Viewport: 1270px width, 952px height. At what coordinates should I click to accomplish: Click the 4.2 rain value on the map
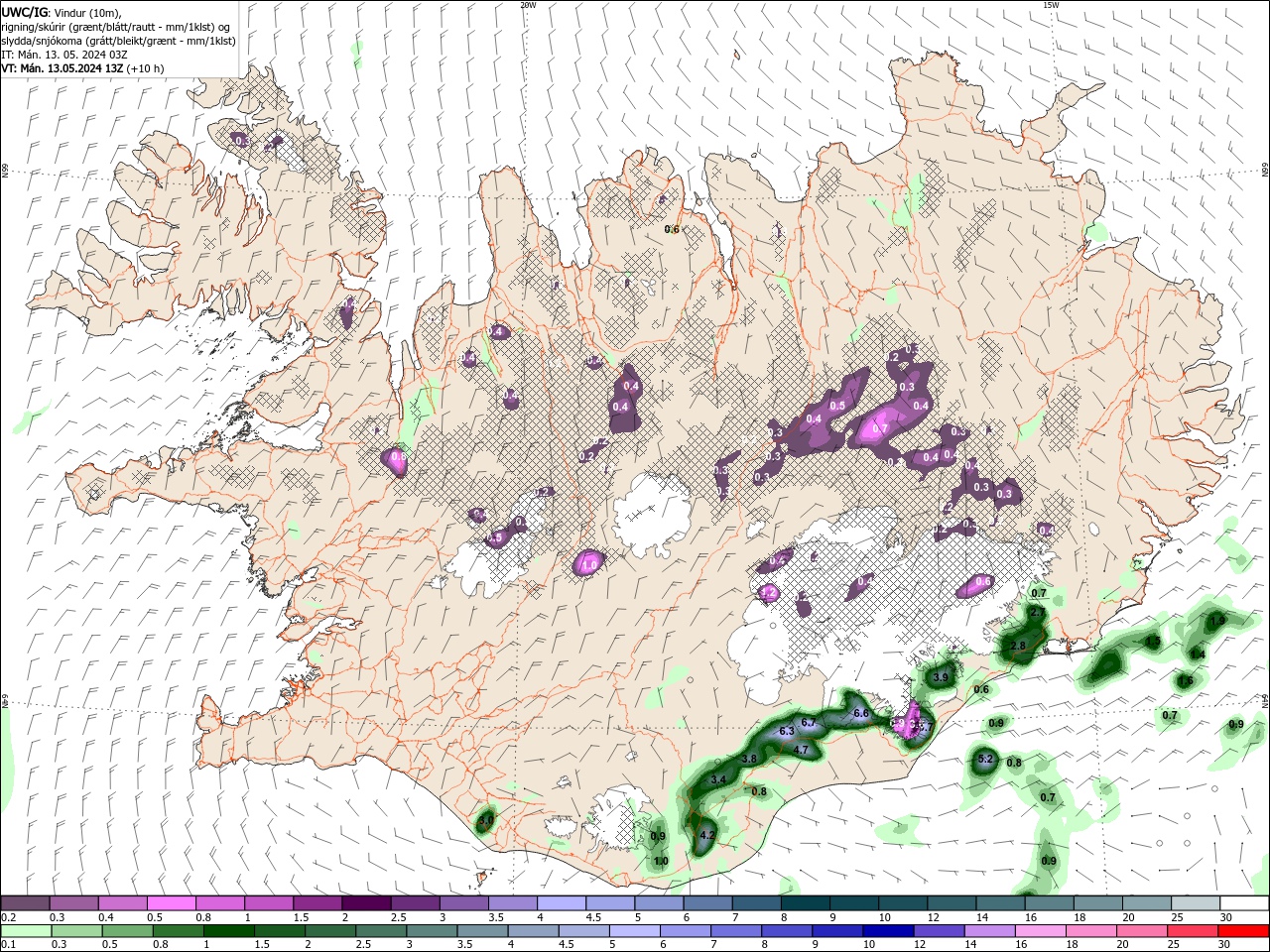(707, 836)
